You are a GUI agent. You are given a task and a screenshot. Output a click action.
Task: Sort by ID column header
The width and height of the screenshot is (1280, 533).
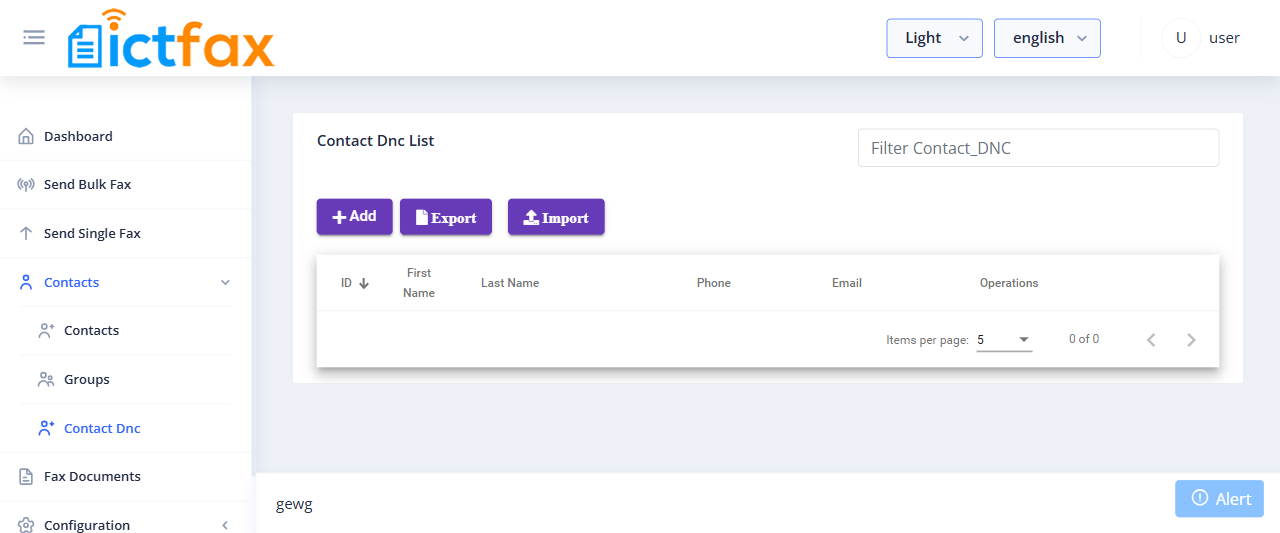[x=347, y=283]
